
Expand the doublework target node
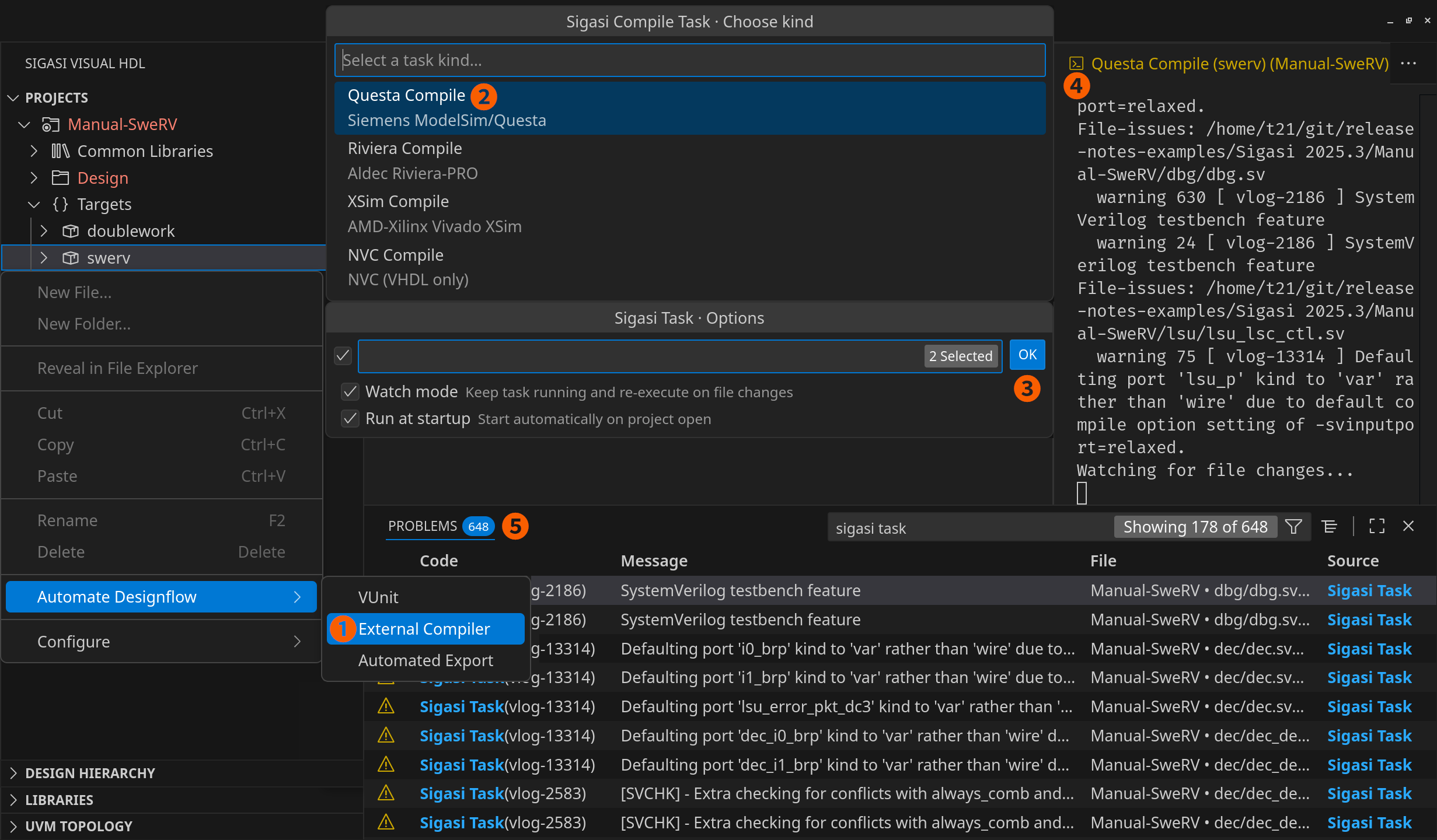[x=44, y=231]
